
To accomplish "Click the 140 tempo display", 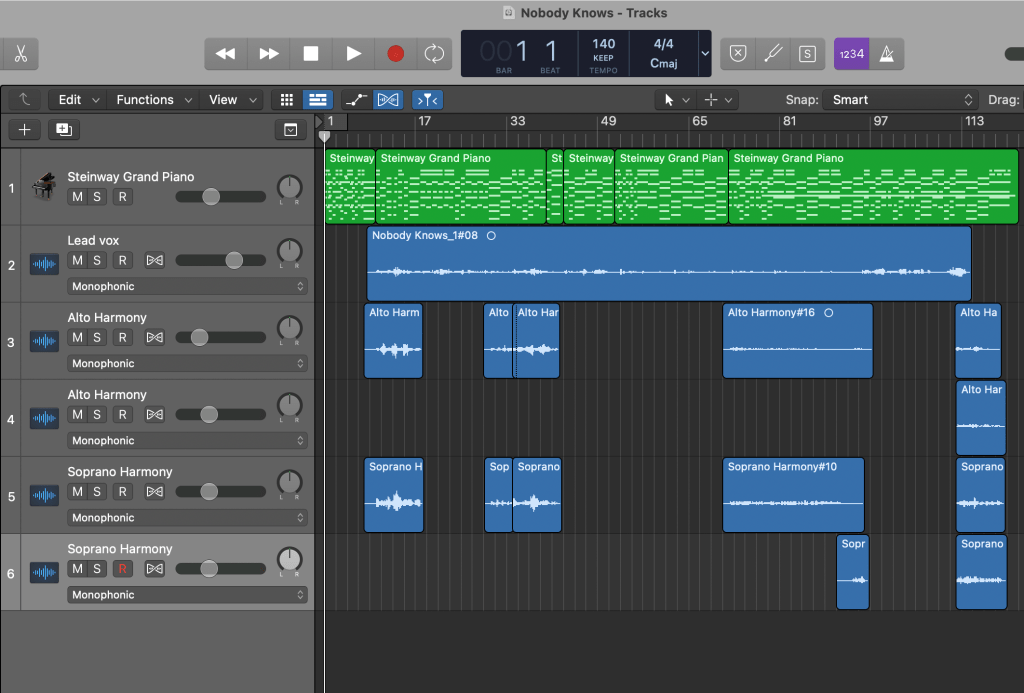I will pos(603,50).
